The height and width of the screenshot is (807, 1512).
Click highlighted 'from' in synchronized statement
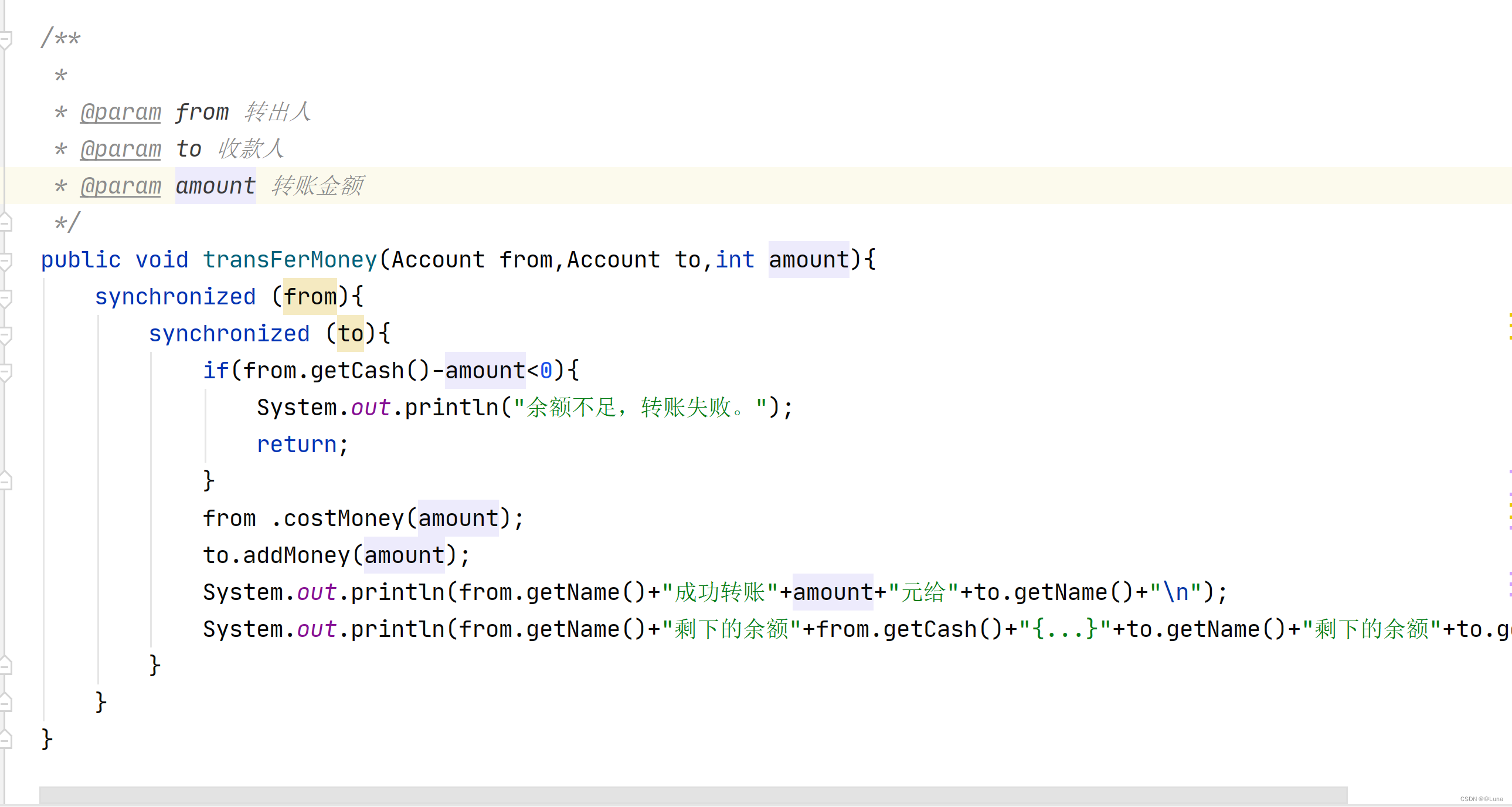pos(310,297)
